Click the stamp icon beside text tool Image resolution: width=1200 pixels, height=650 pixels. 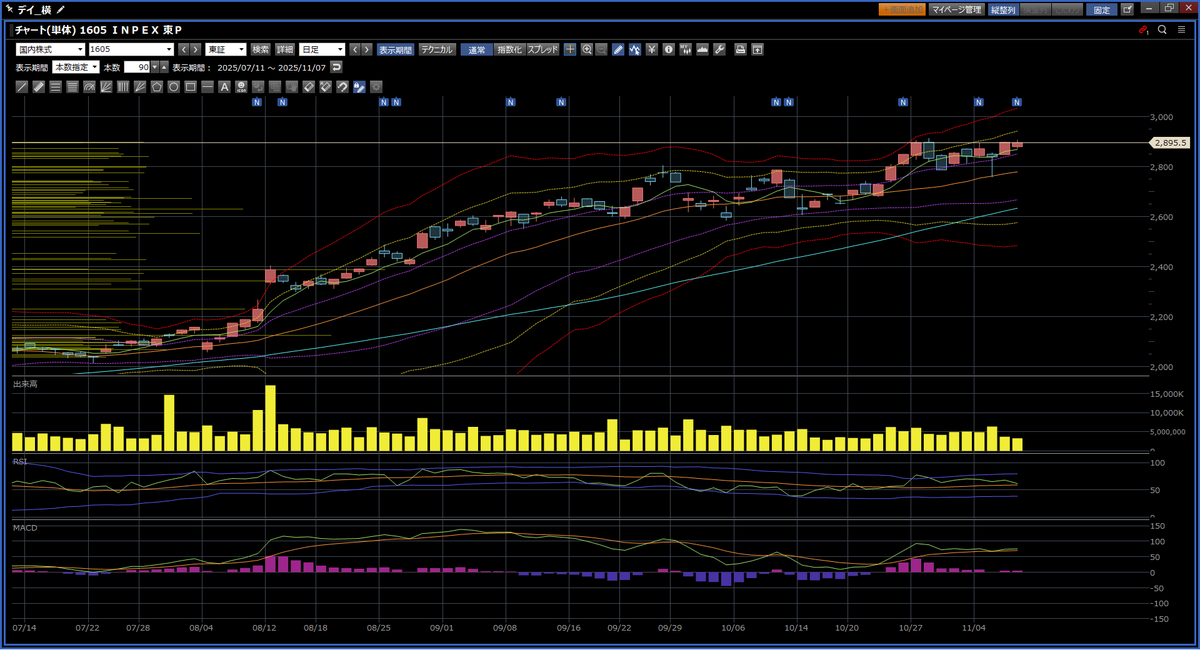pos(240,87)
